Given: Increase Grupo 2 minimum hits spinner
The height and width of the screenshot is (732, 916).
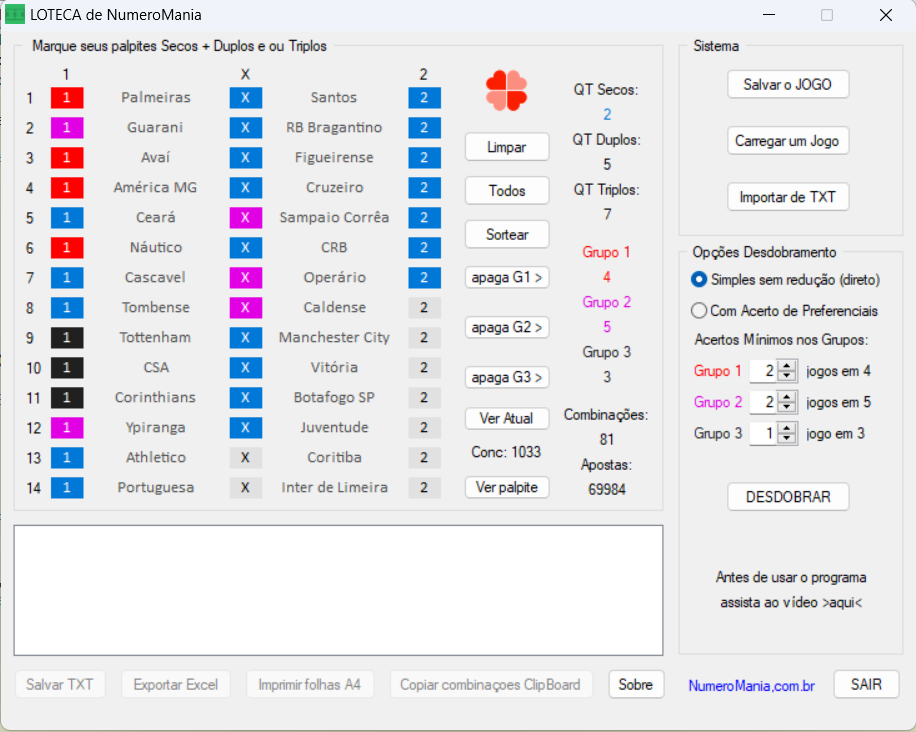Looking at the screenshot, I should 787,397.
